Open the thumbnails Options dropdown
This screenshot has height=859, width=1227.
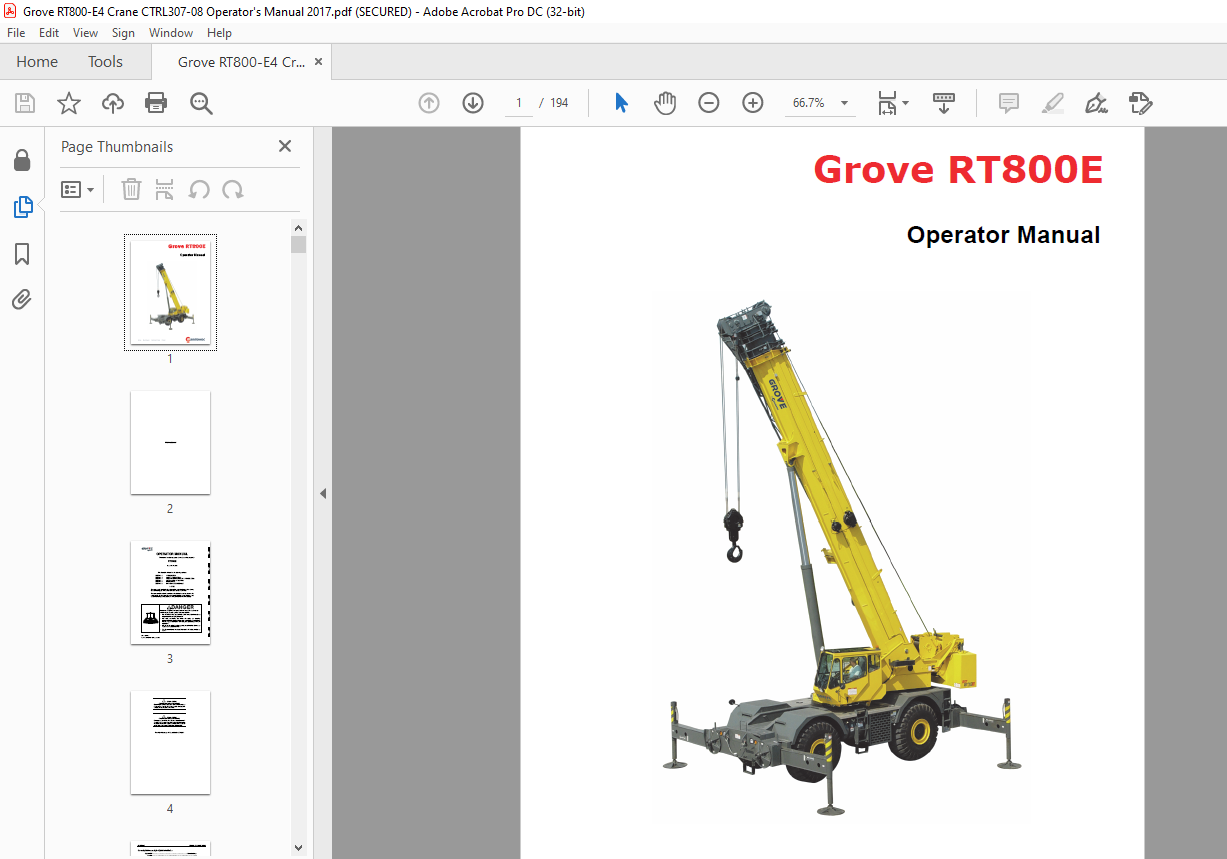(78, 189)
